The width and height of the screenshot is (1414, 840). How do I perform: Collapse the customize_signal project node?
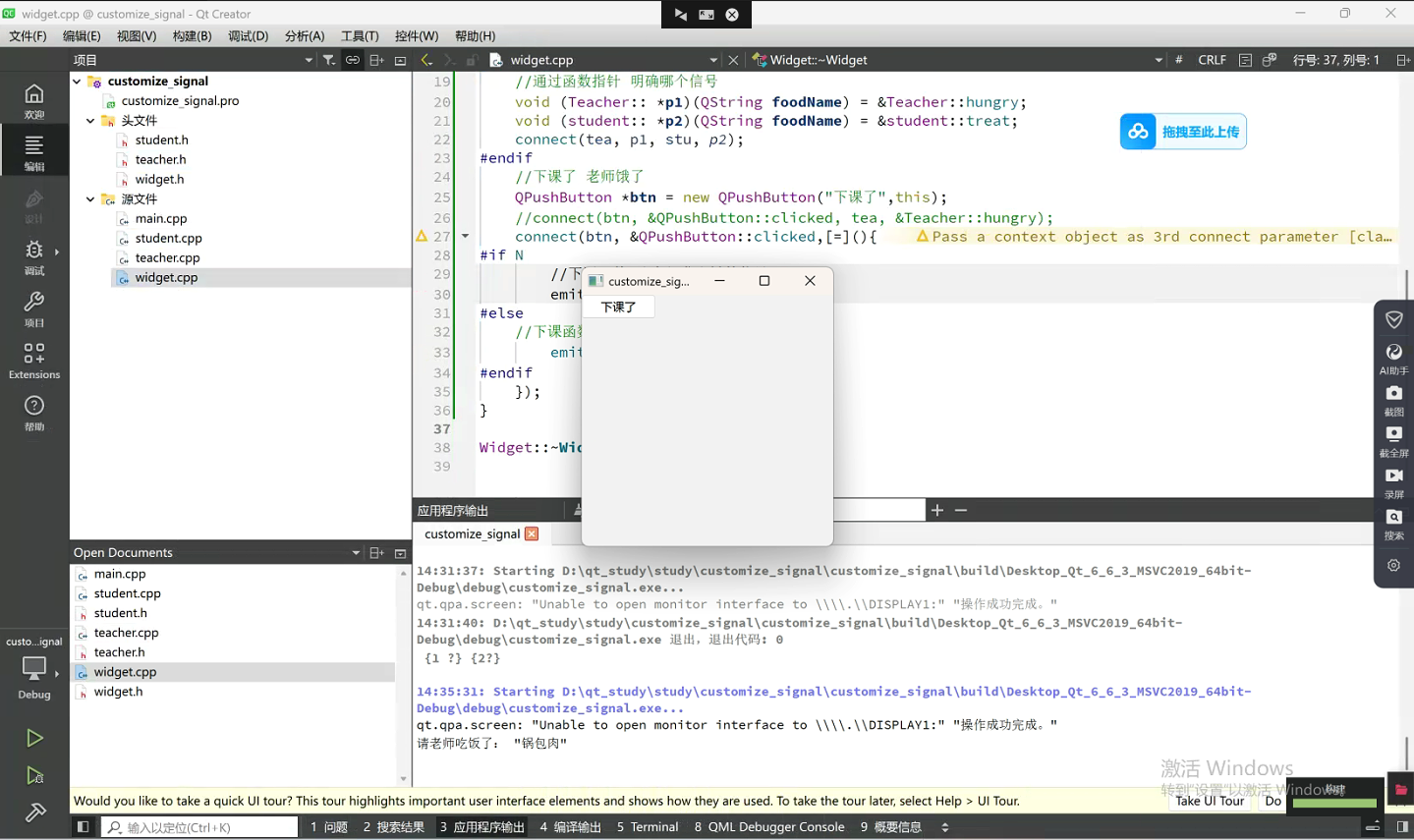click(x=77, y=82)
